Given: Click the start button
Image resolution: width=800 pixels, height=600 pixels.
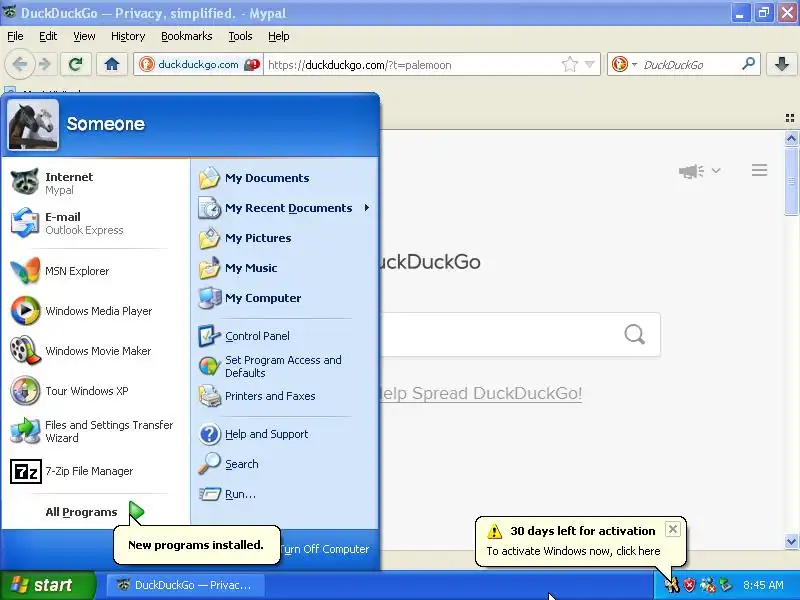Looking at the screenshot, I should [x=47, y=585].
